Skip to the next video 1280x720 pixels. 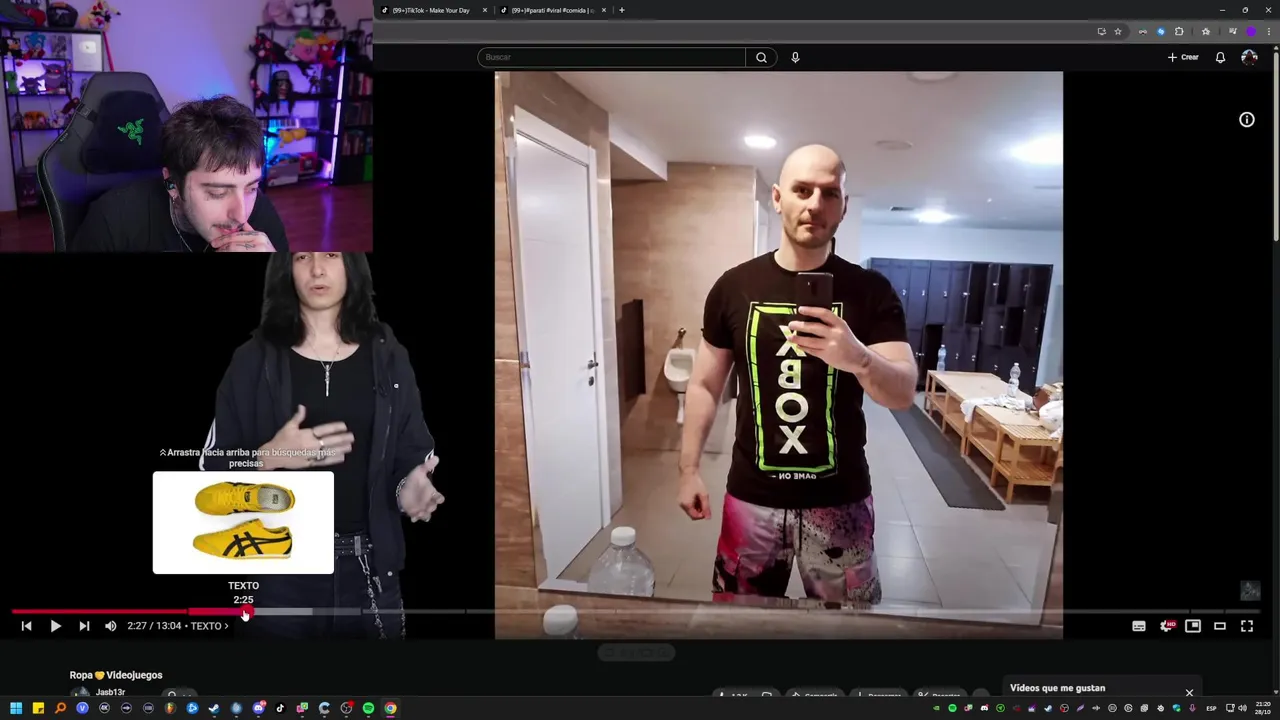[84, 626]
